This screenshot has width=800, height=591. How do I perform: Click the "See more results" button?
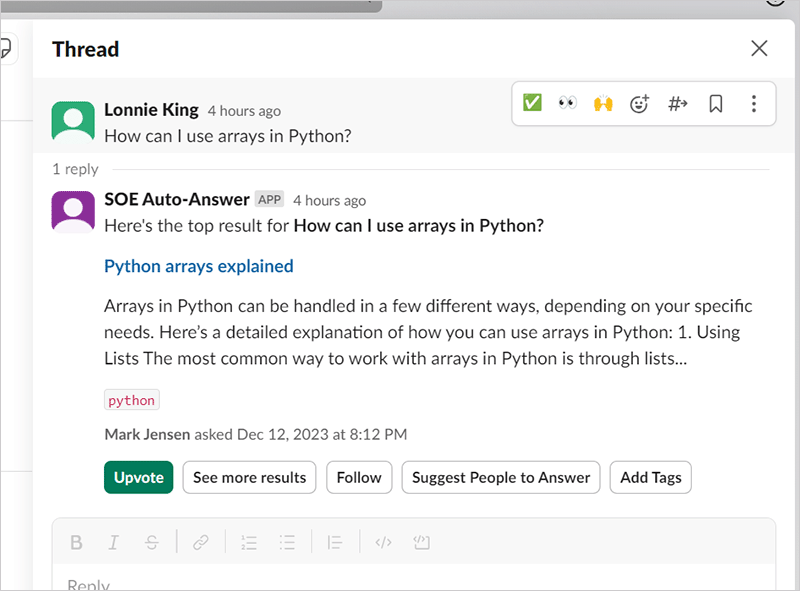[x=249, y=477]
